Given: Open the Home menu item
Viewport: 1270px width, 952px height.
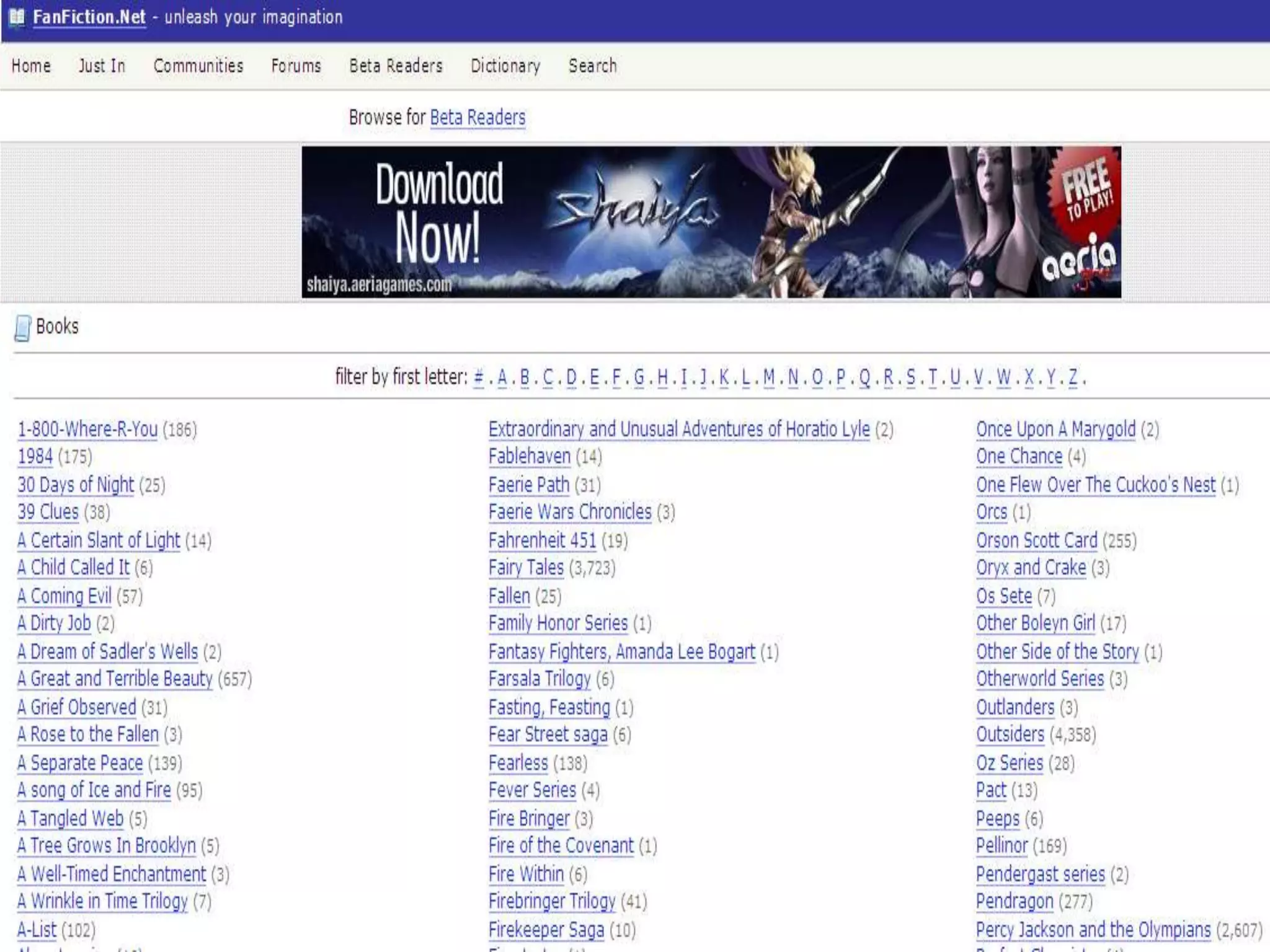Looking at the screenshot, I should pyautogui.click(x=31, y=66).
